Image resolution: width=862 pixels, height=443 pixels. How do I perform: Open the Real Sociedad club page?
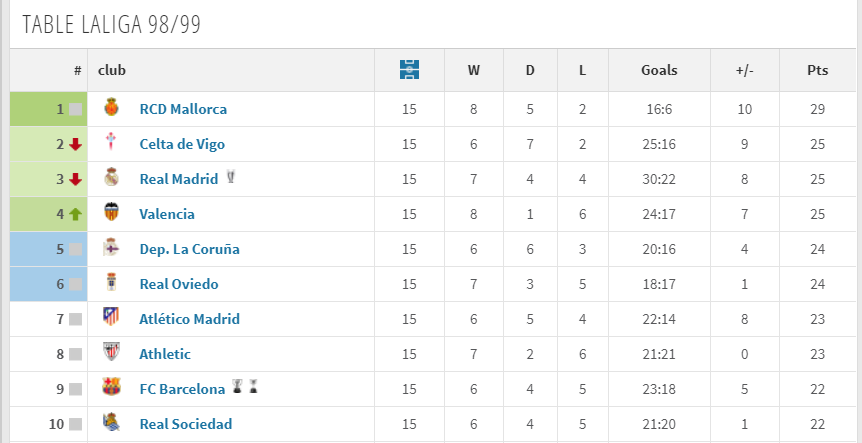pos(186,424)
